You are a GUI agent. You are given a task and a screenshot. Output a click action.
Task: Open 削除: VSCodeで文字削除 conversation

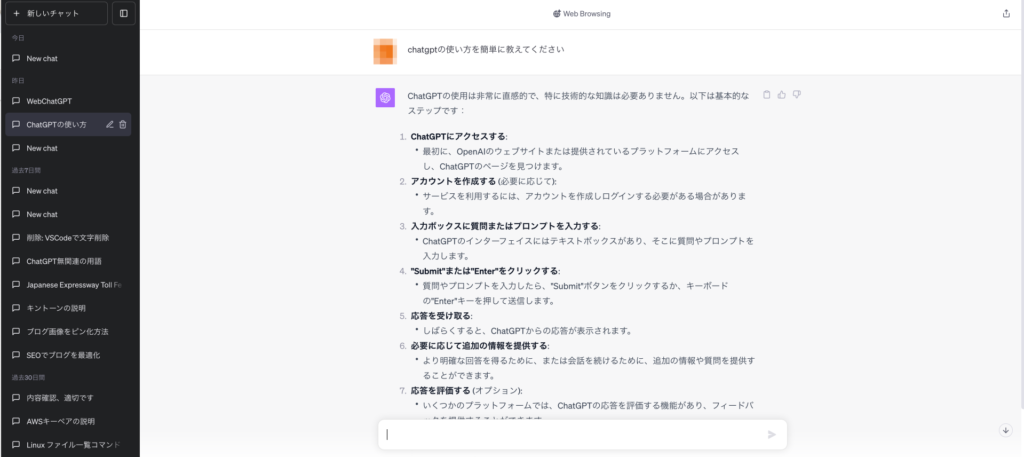pos(68,238)
